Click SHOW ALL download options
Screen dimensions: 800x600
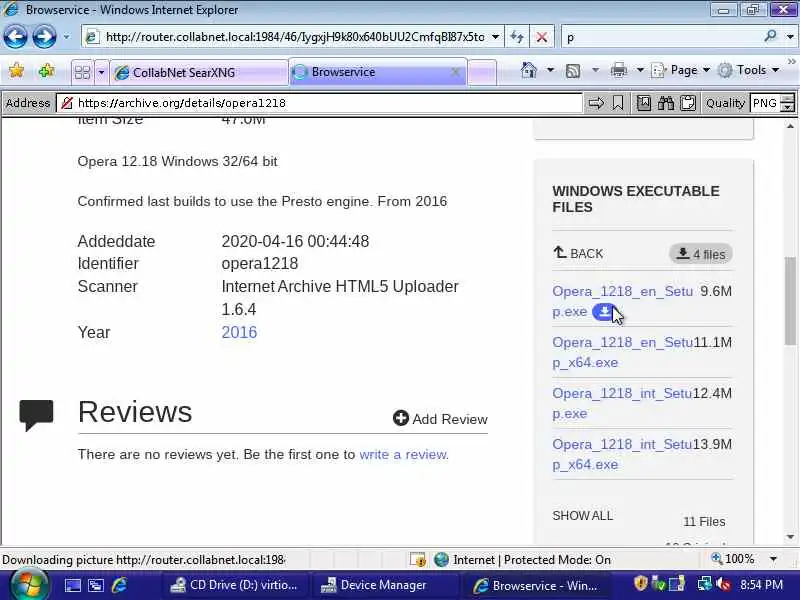582,516
